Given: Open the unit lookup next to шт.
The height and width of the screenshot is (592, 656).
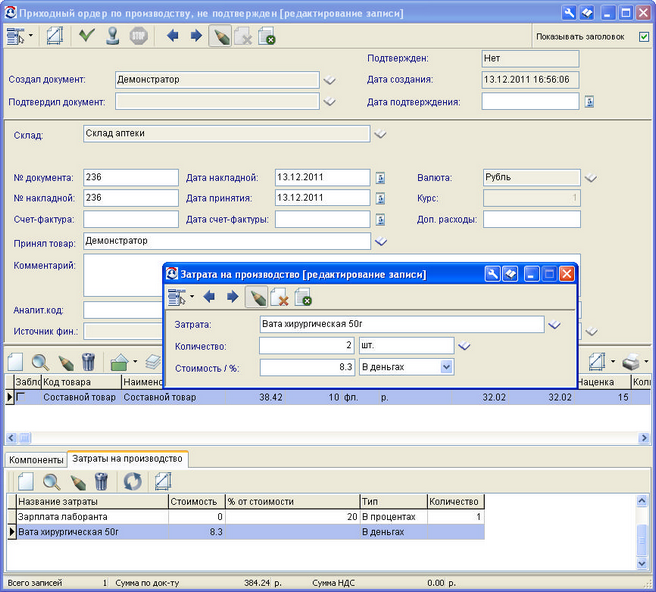Looking at the screenshot, I should (464, 346).
